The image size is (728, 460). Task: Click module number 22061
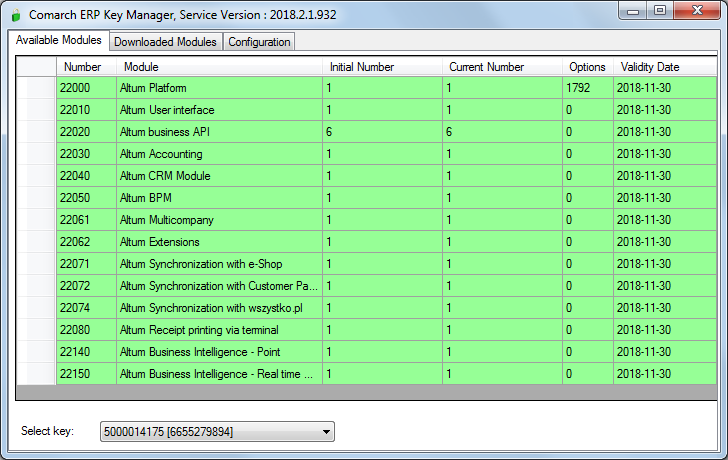pyautogui.click(x=86, y=220)
